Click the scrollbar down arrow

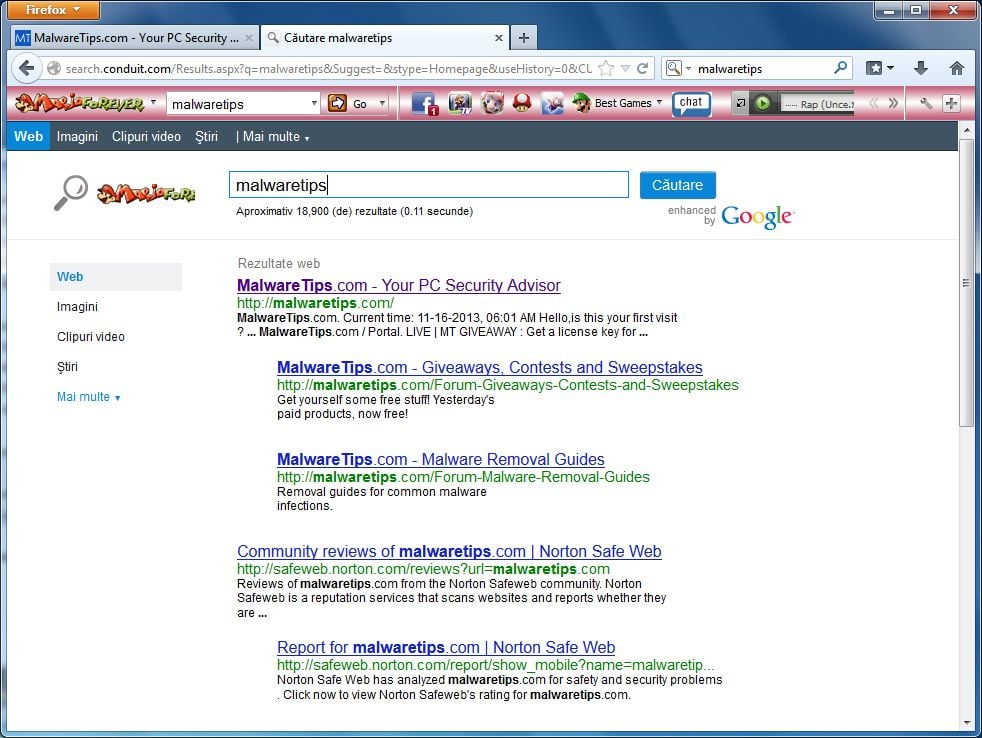966,722
